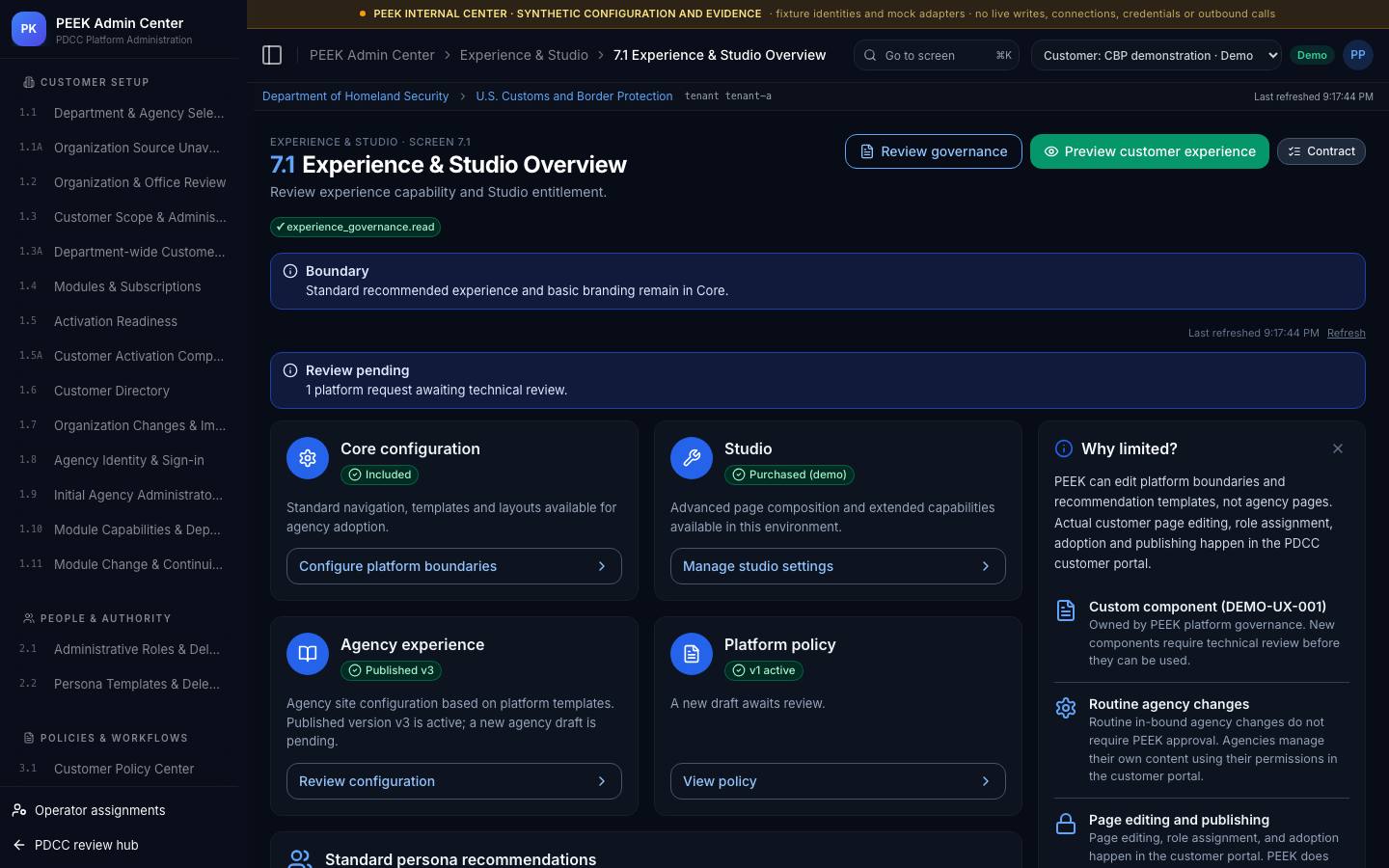Click the Agency experience book icon
This screenshot has height=868, width=1389.
(x=308, y=654)
